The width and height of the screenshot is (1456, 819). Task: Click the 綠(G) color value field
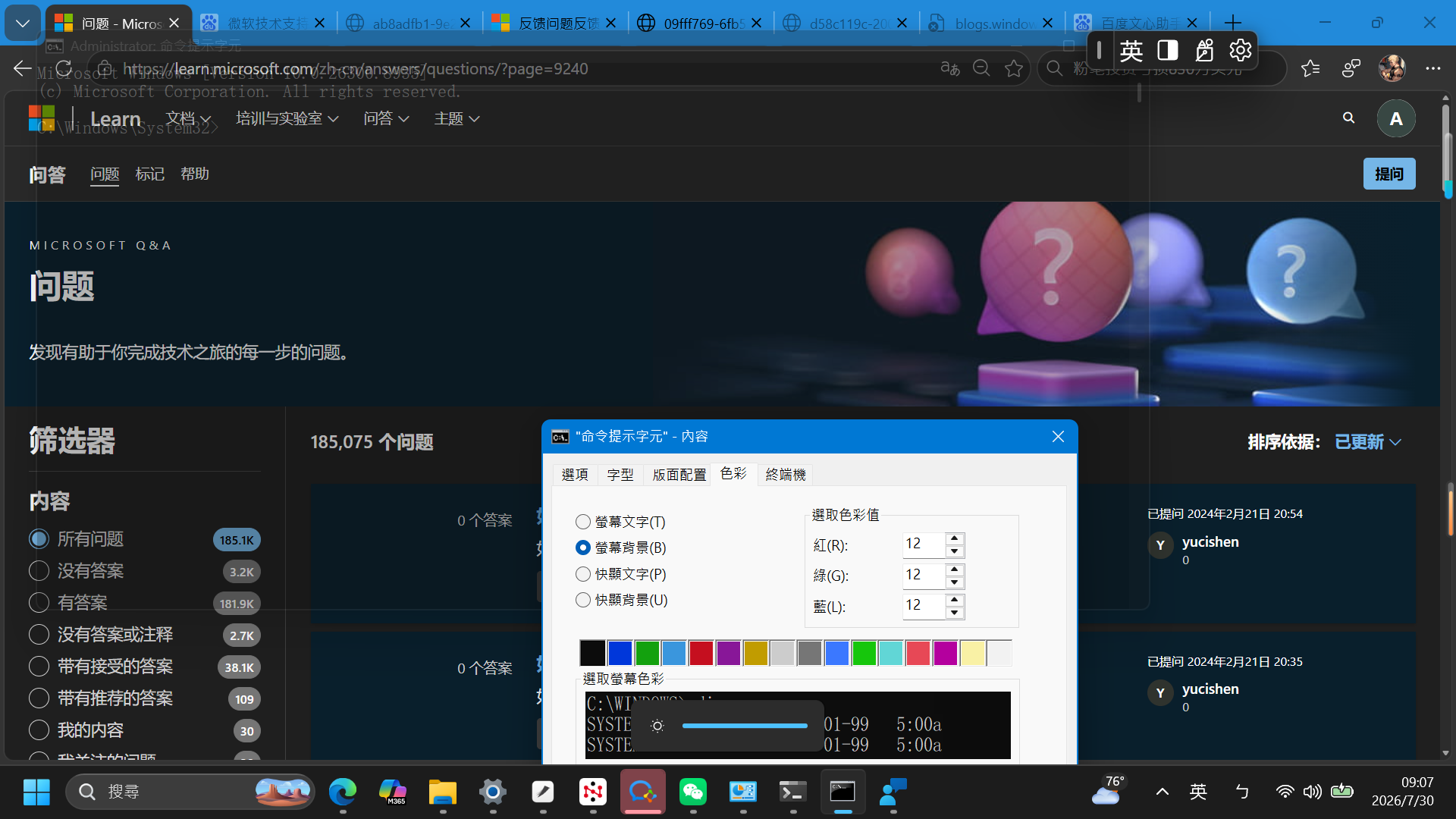pyautogui.click(x=924, y=575)
